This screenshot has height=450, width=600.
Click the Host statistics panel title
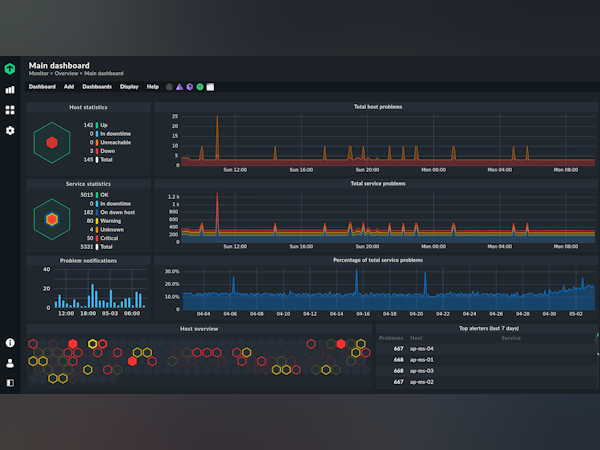tap(88, 107)
